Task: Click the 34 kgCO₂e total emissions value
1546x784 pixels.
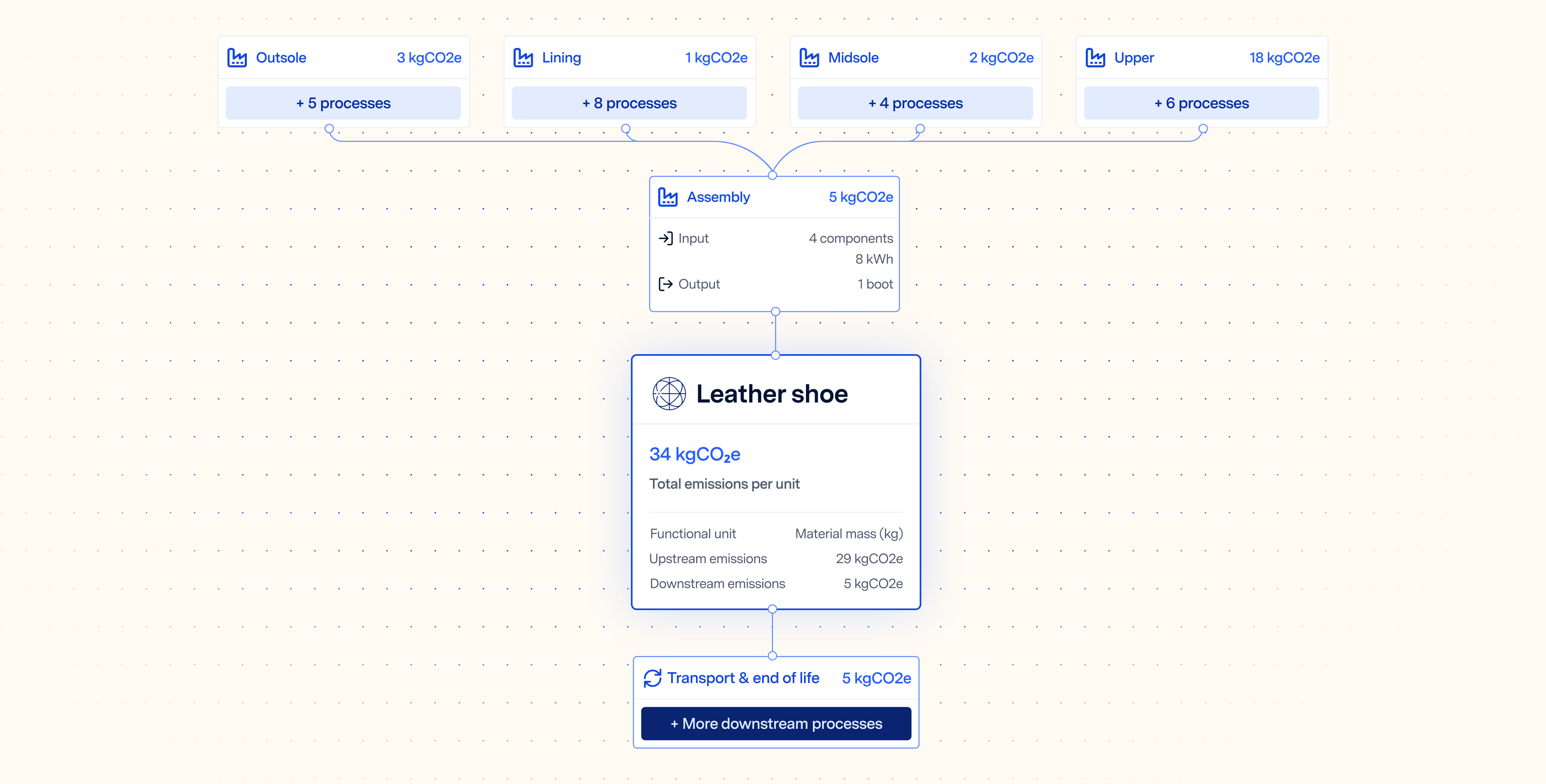Action: [x=694, y=454]
